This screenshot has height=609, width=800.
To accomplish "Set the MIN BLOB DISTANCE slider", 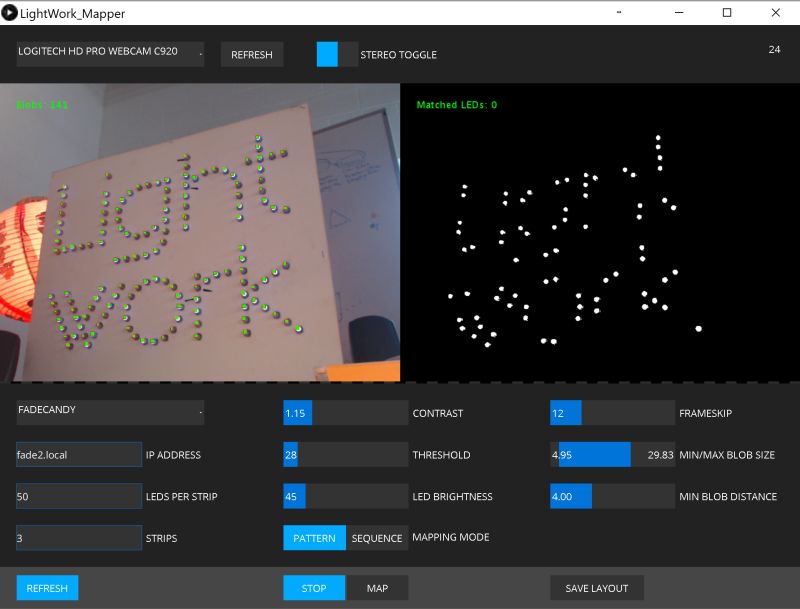I will (612, 496).
